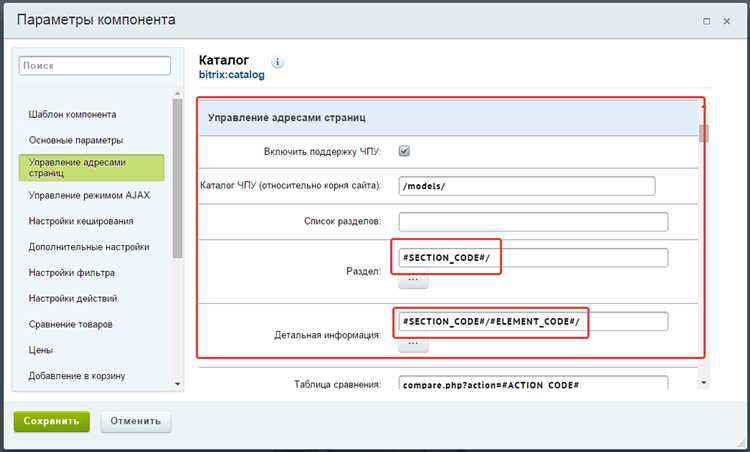Open Шаблон компонента section

pos(72,114)
